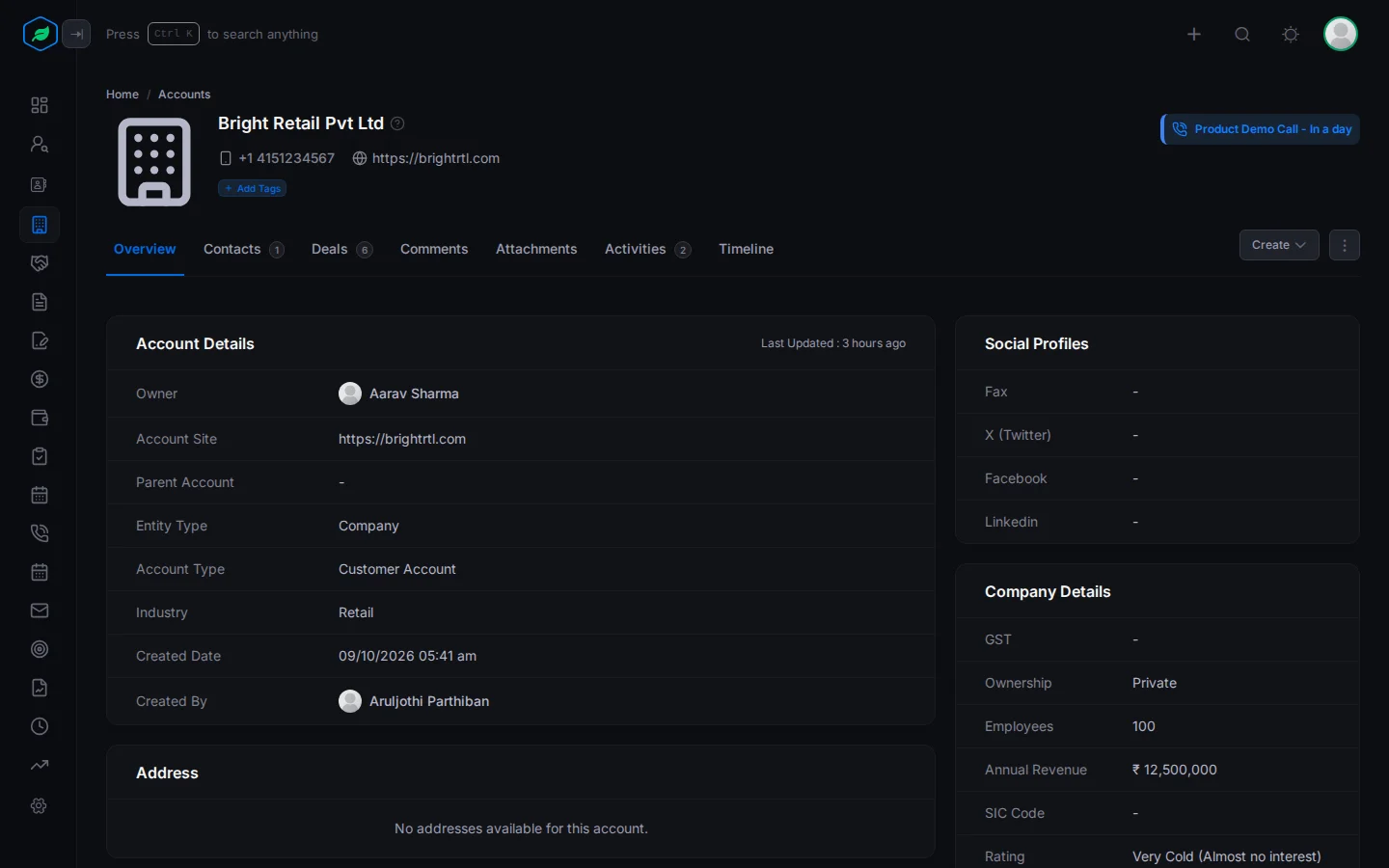Click the green leaf app logo
The width and height of the screenshot is (1389, 868).
click(x=41, y=34)
